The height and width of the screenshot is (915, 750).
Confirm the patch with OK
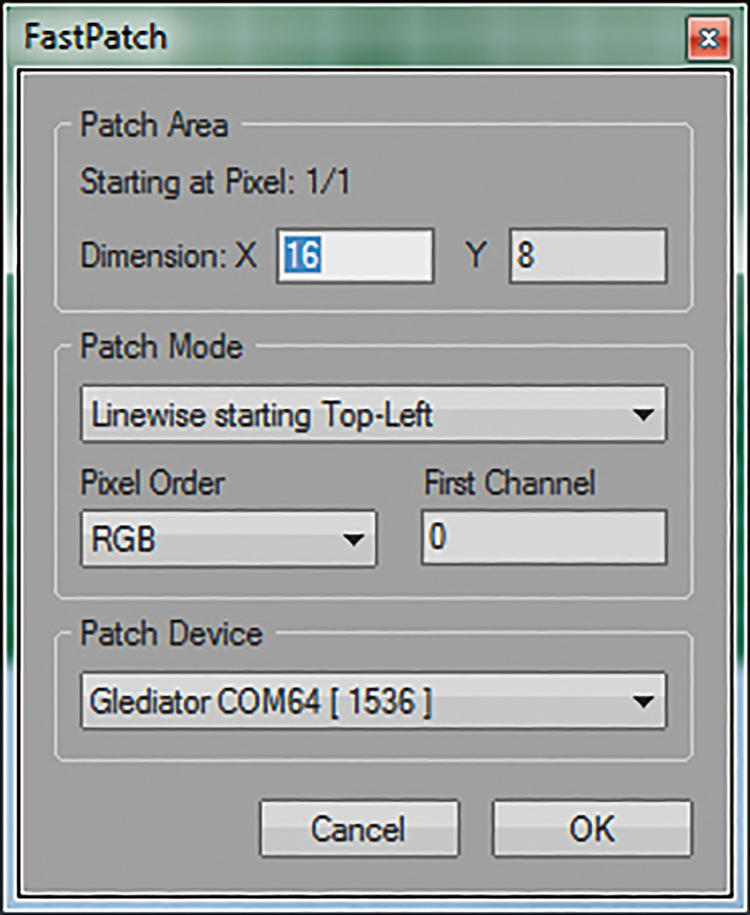click(x=592, y=828)
